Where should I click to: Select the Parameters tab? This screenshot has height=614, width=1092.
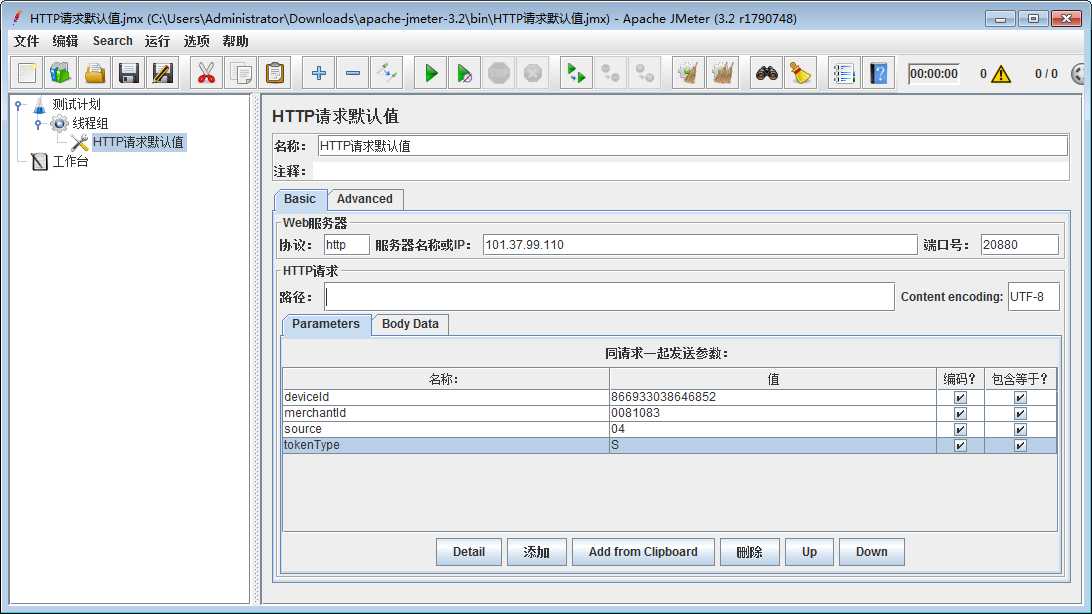[326, 324]
